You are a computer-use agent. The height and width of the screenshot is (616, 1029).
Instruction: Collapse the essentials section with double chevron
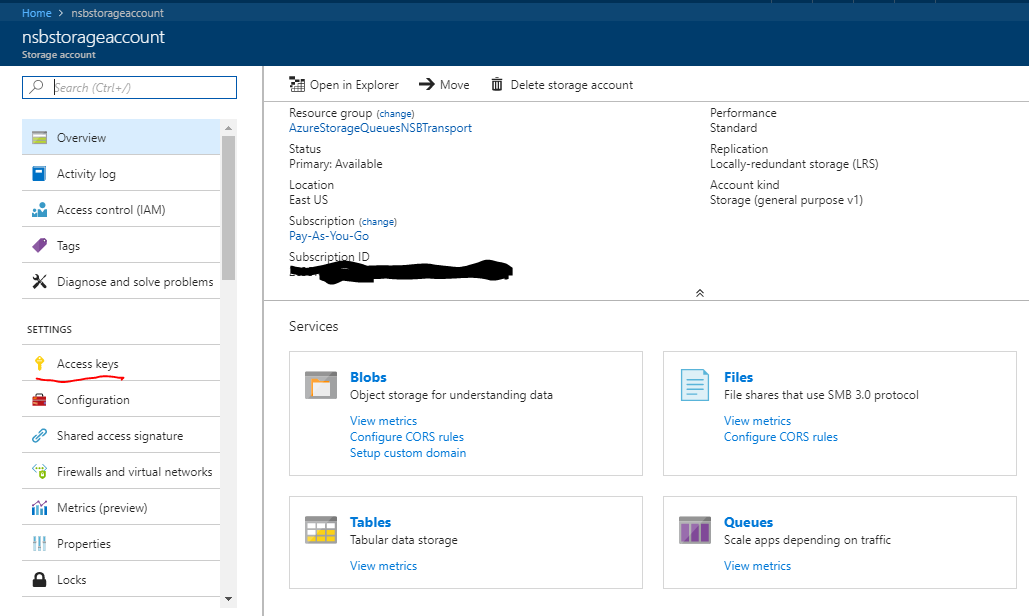(700, 293)
